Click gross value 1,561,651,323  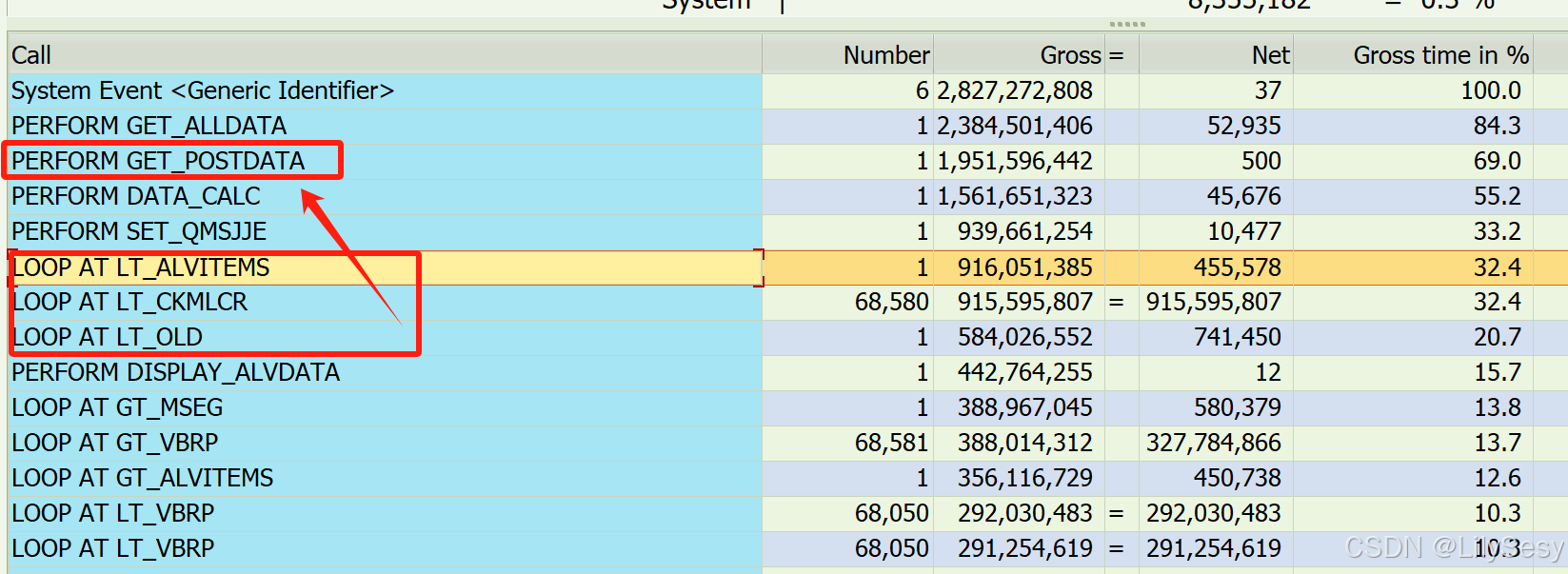click(x=1015, y=196)
